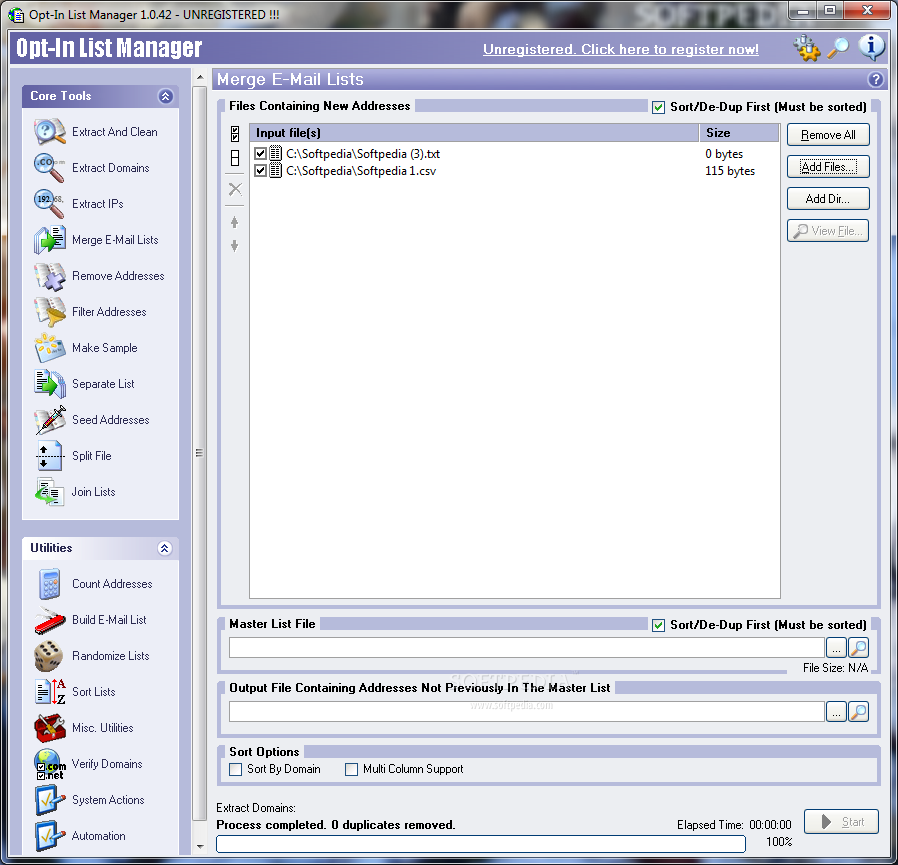Click the magnifier search icon in header
The height and width of the screenshot is (865, 898).
click(x=838, y=48)
